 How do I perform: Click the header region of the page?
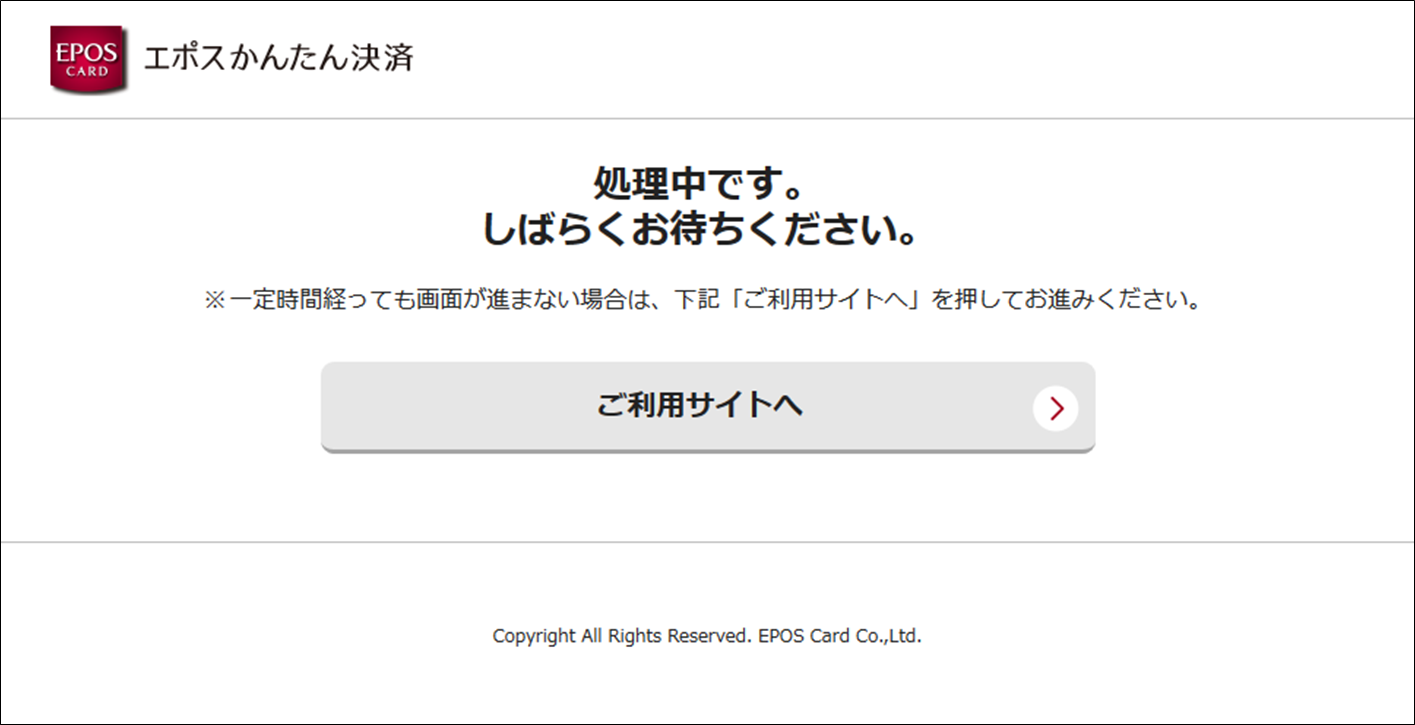pos(707,57)
